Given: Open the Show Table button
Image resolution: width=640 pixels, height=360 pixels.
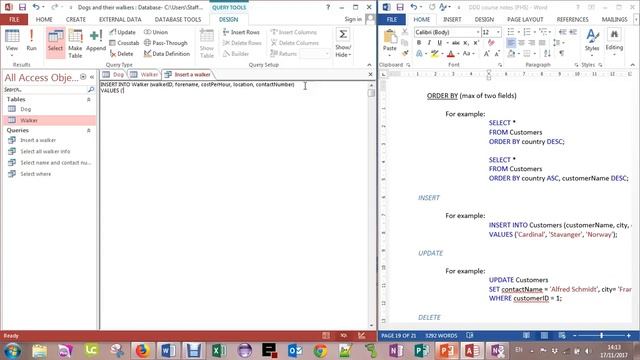Looking at the screenshot, I should click(x=207, y=43).
